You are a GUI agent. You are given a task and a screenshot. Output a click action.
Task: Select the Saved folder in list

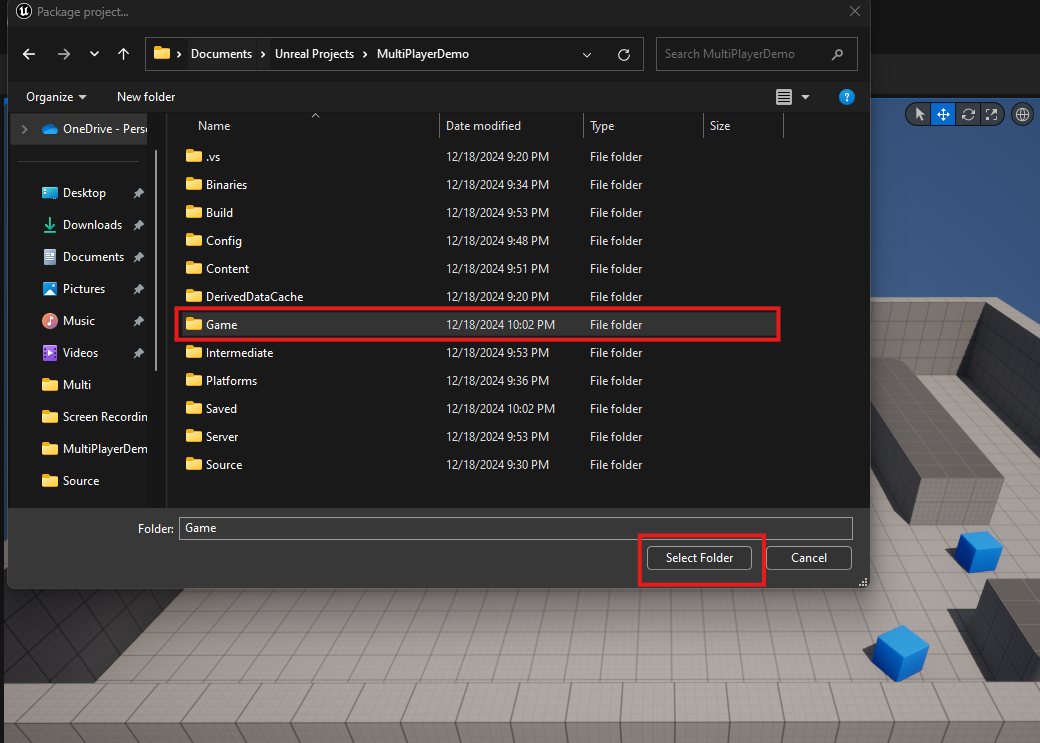click(221, 409)
